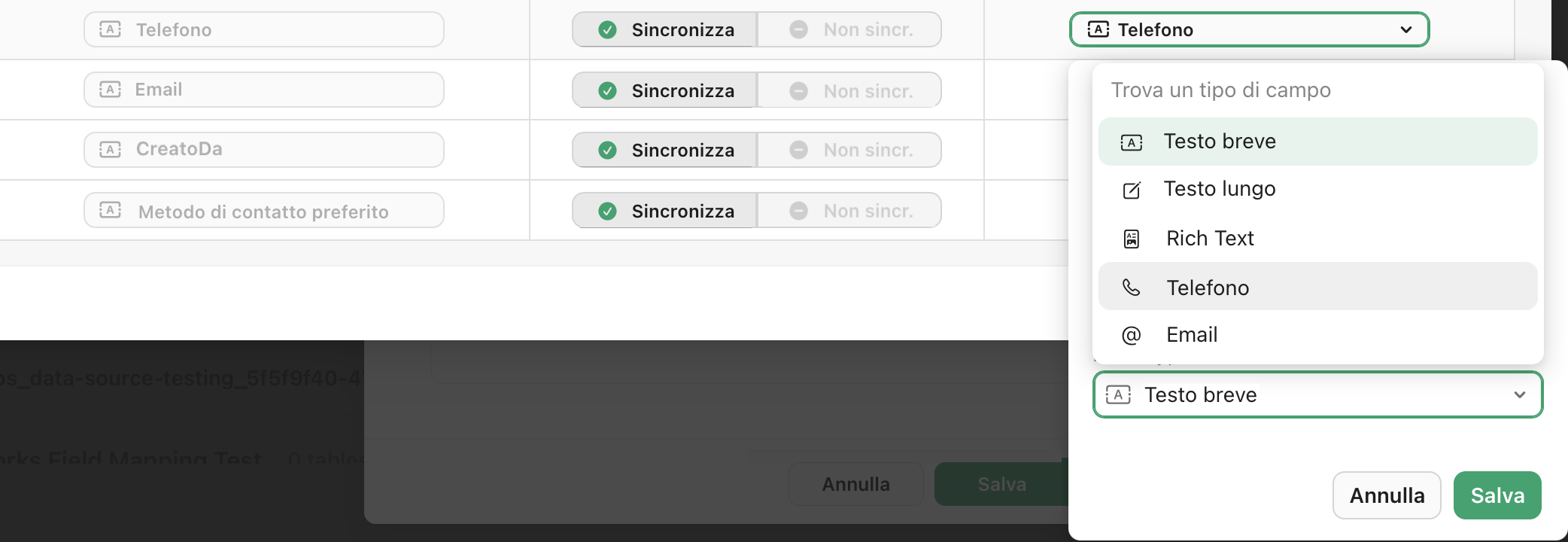This screenshot has width=1568, height=542.
Task: Select the phone receiver icon for Telefono type
Action: click(1131, 287)
